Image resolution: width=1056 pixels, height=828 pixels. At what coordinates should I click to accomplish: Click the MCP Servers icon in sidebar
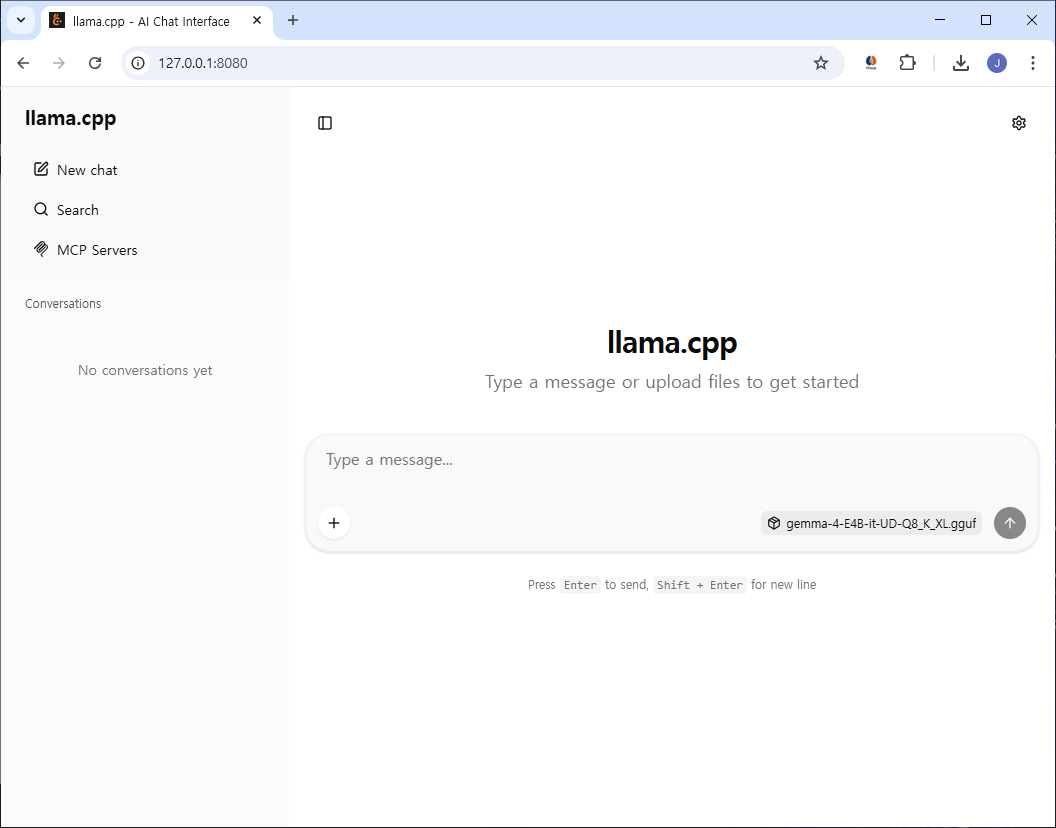tap(41, 249)
